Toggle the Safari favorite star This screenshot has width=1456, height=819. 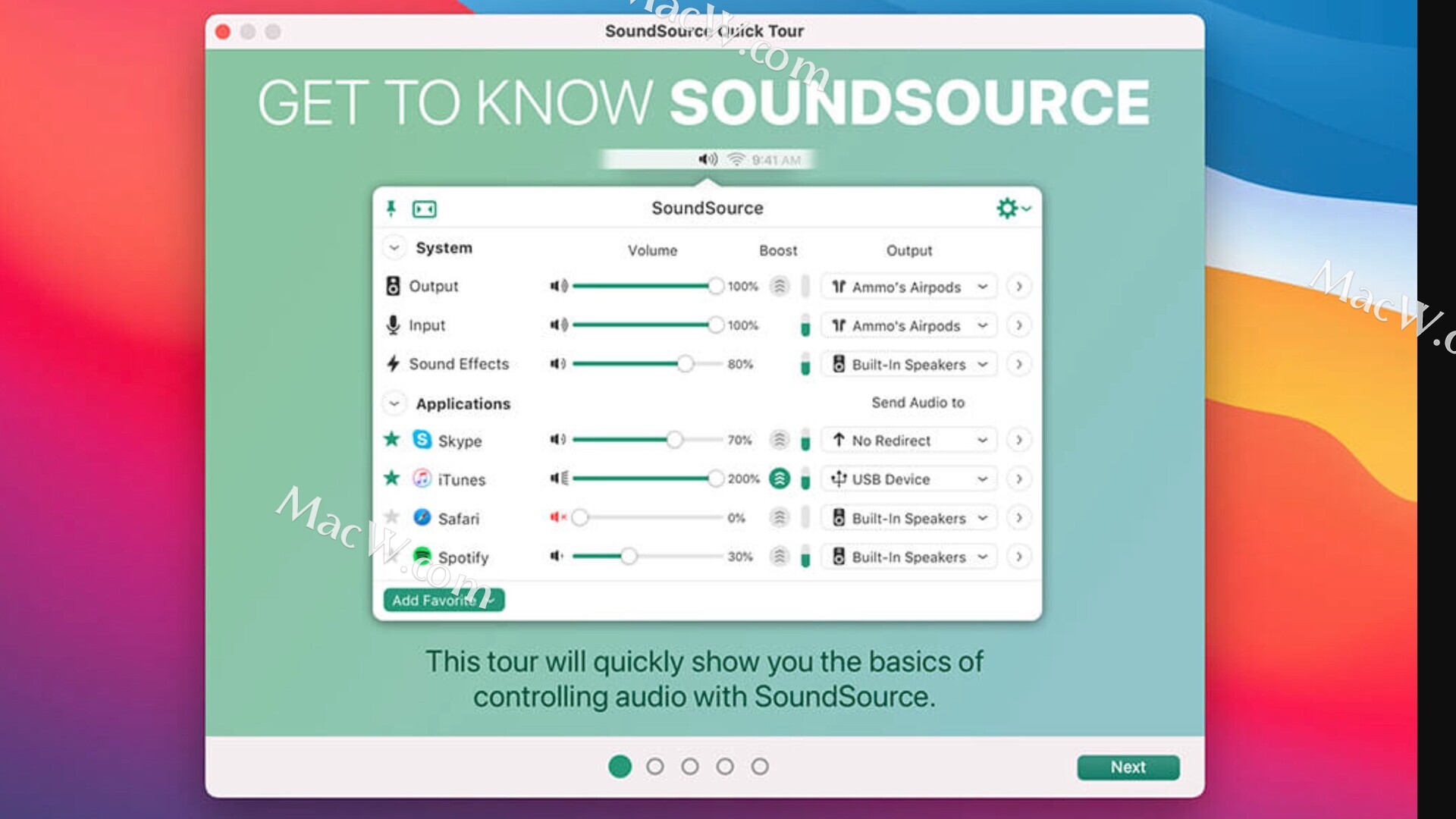pos(391,517)
